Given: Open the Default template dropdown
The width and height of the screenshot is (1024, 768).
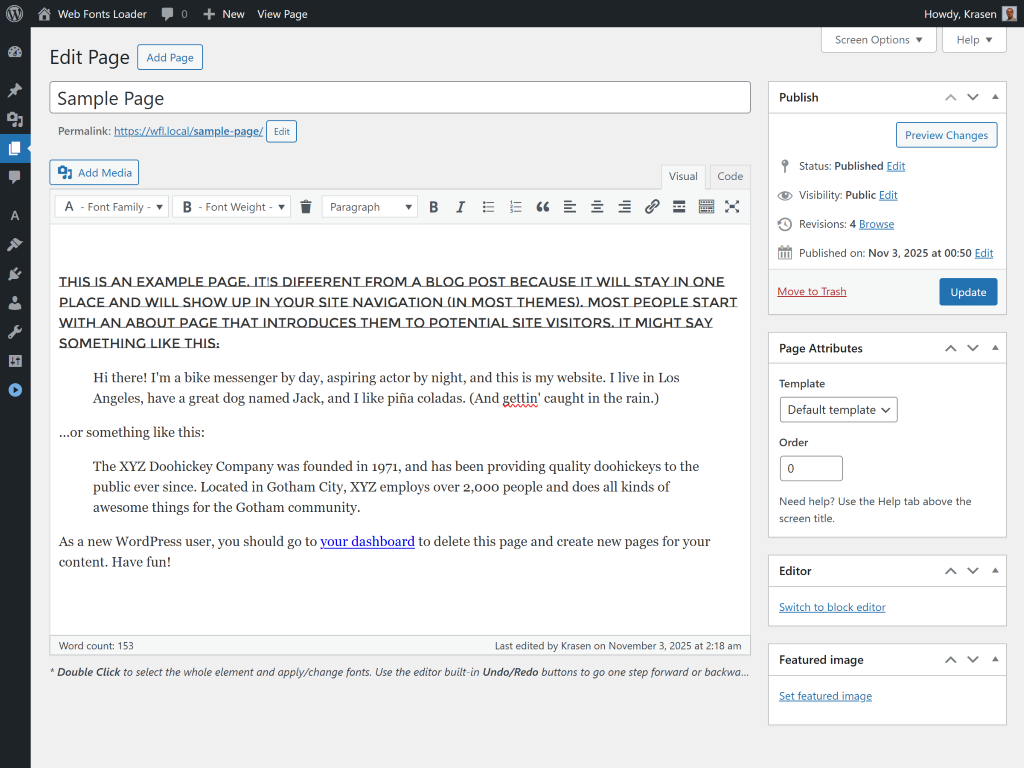Looking at the screenshot, I should coord(838,409).
